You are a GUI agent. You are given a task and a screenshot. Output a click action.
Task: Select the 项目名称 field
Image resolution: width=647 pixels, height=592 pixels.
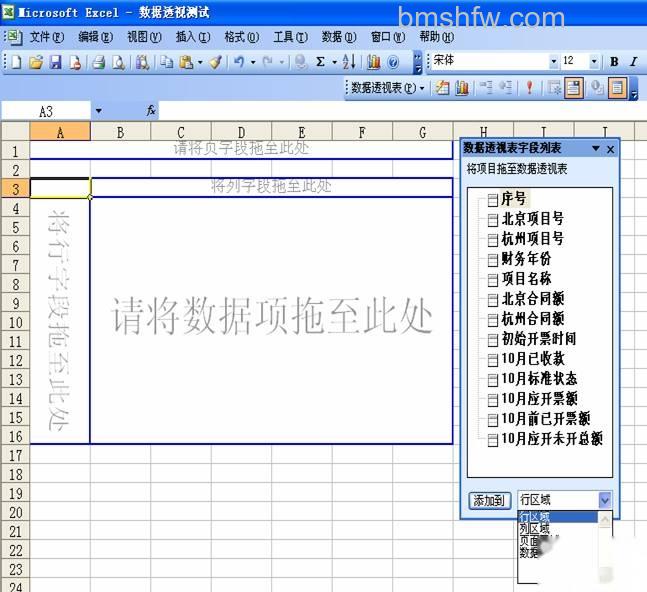(526, 279)
